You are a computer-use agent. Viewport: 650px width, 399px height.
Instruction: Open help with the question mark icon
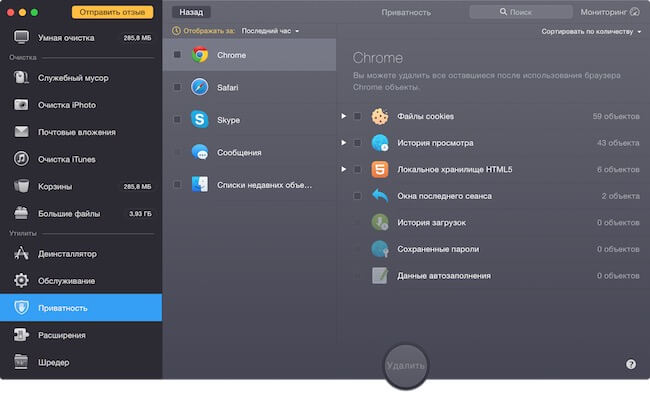tap(631, 364)
